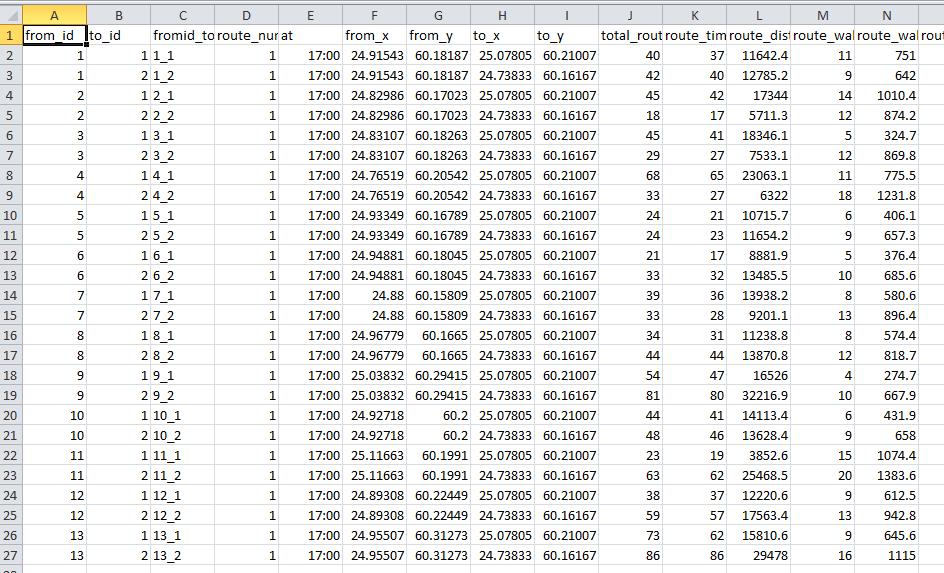The height and width of the screenshot is (573, 944).
Task: Click cell with value 751
Action: click(886, 55)
